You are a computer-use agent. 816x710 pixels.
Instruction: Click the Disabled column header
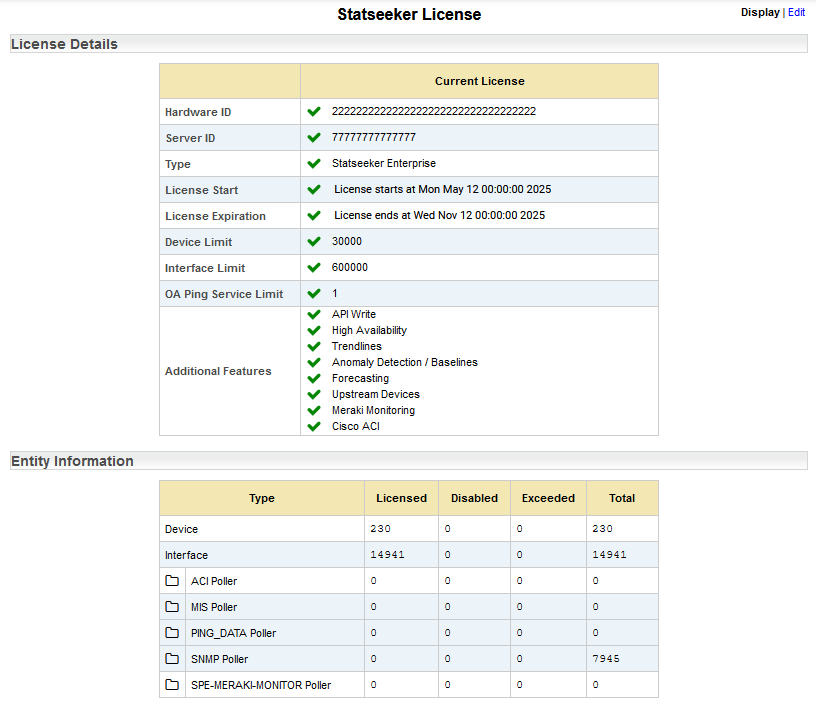click(x=474, y=498)
